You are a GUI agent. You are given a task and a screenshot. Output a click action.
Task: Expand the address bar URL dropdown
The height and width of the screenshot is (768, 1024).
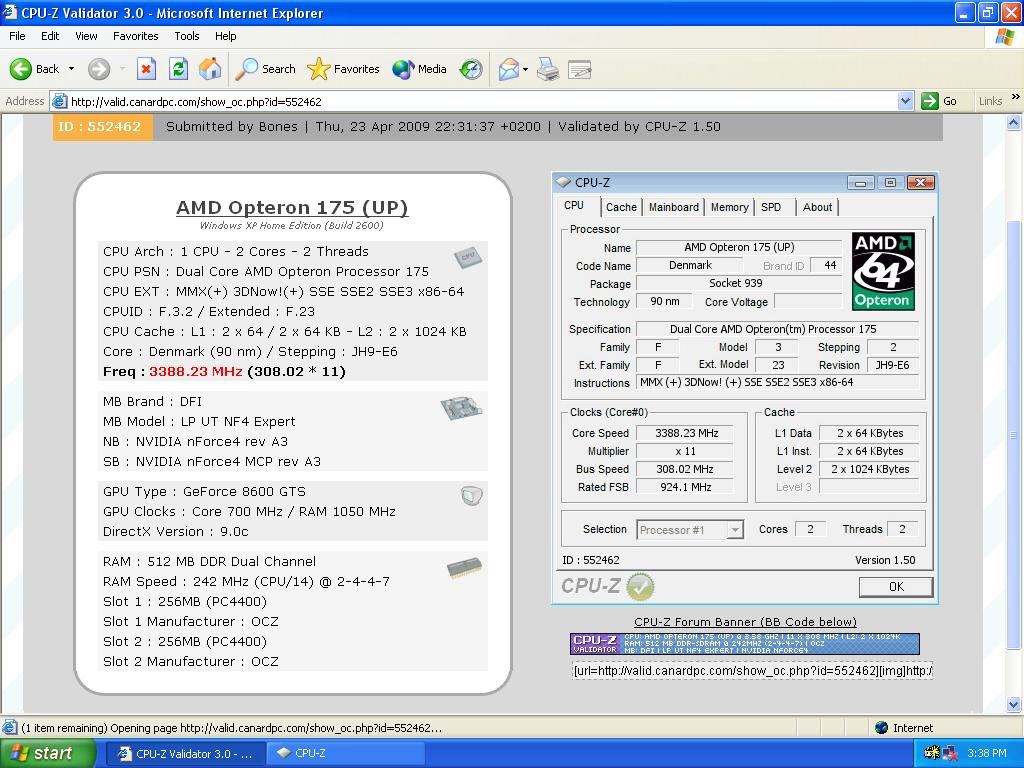point(905,101)
